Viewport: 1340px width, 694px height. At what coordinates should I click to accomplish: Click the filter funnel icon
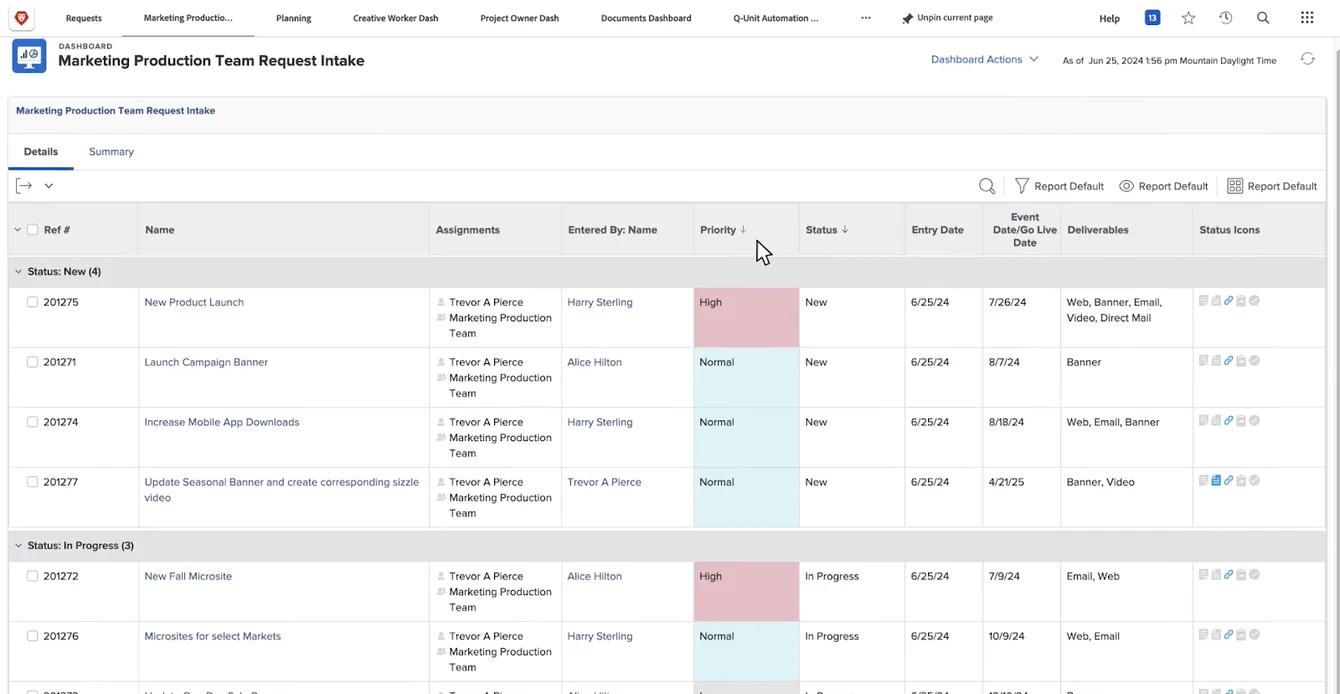(1022, 186)
